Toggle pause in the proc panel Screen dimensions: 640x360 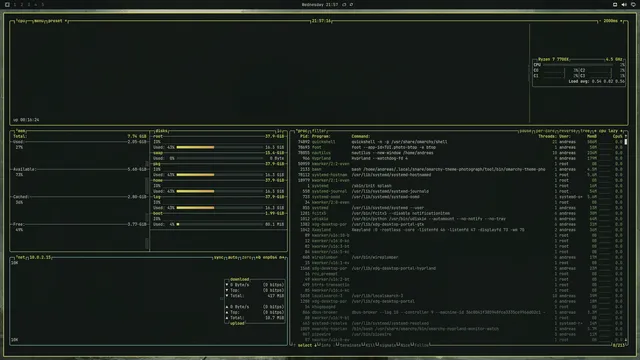(525, 131)
